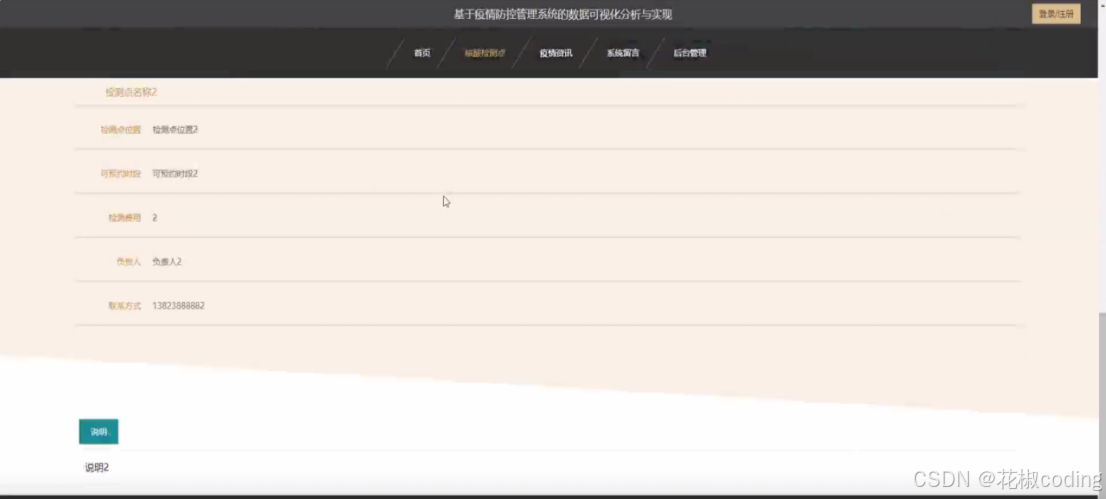Select the 核酸检测点 navigation item
This screenshot has height=499, width=1106.
[x=485, y=53]
